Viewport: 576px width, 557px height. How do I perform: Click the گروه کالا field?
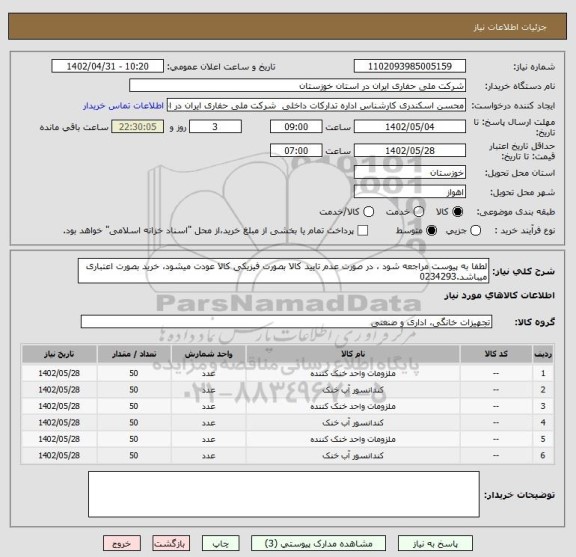point(286,322)
